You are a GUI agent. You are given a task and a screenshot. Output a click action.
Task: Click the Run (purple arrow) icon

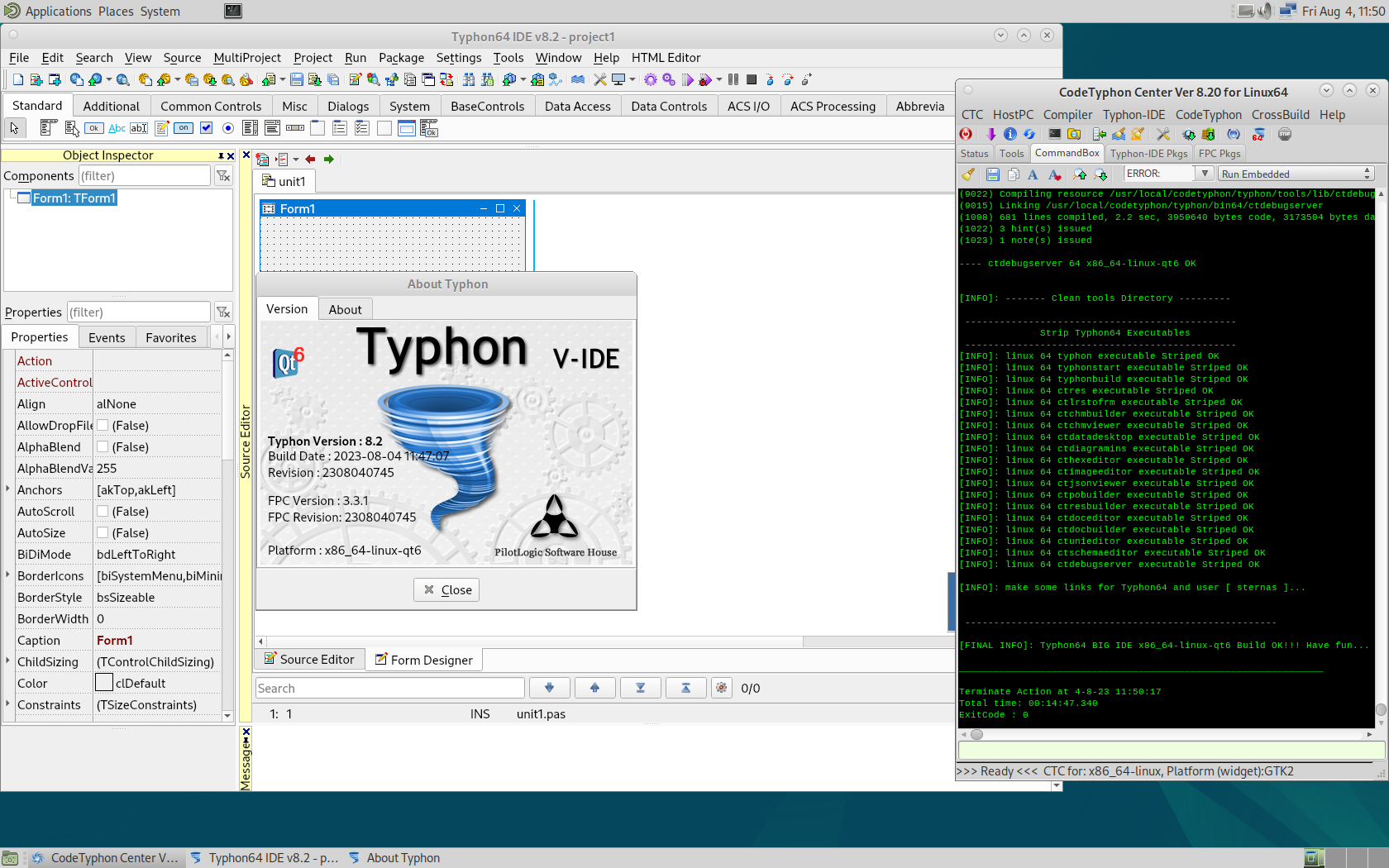[x=687, y=80]
